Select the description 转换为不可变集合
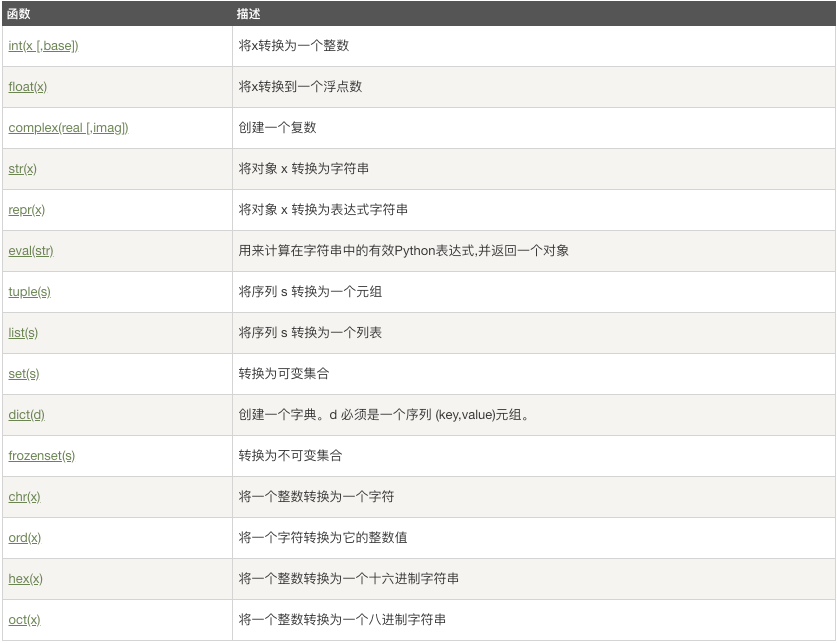The image size is (837, 643). (x=290, y=456)
